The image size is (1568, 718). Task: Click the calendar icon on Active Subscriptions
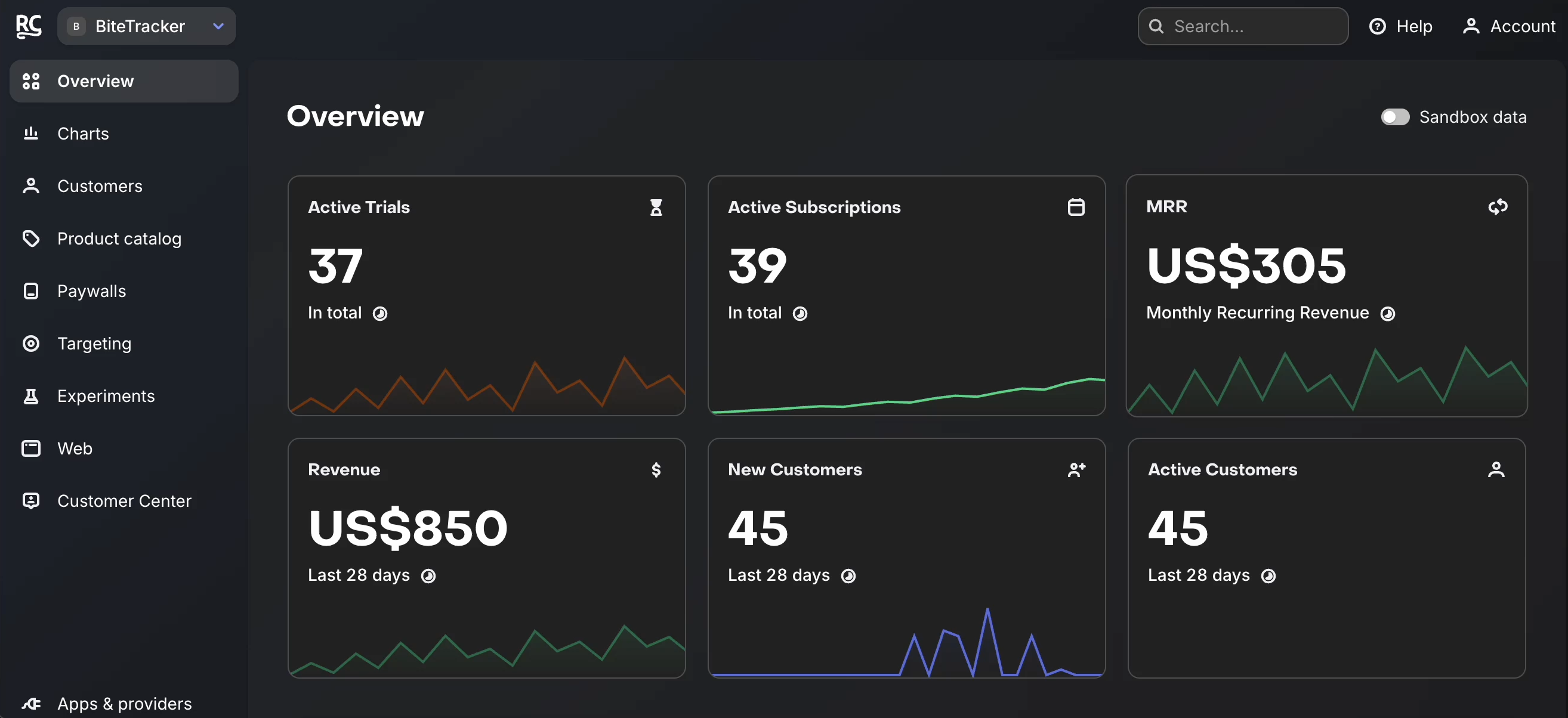pyautogui.click(x=1076, y=208)
